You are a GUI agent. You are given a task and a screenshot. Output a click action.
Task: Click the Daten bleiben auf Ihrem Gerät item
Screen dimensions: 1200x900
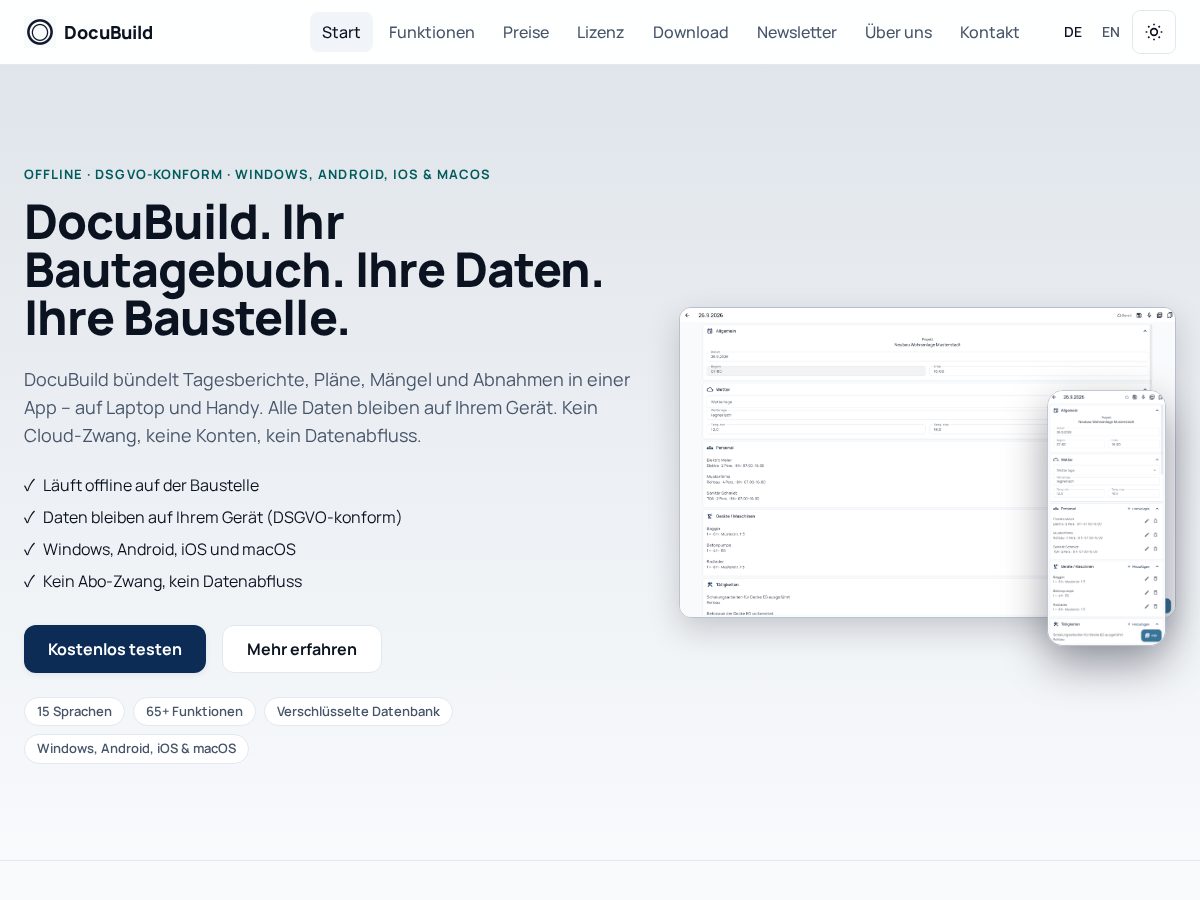(213, 517)
